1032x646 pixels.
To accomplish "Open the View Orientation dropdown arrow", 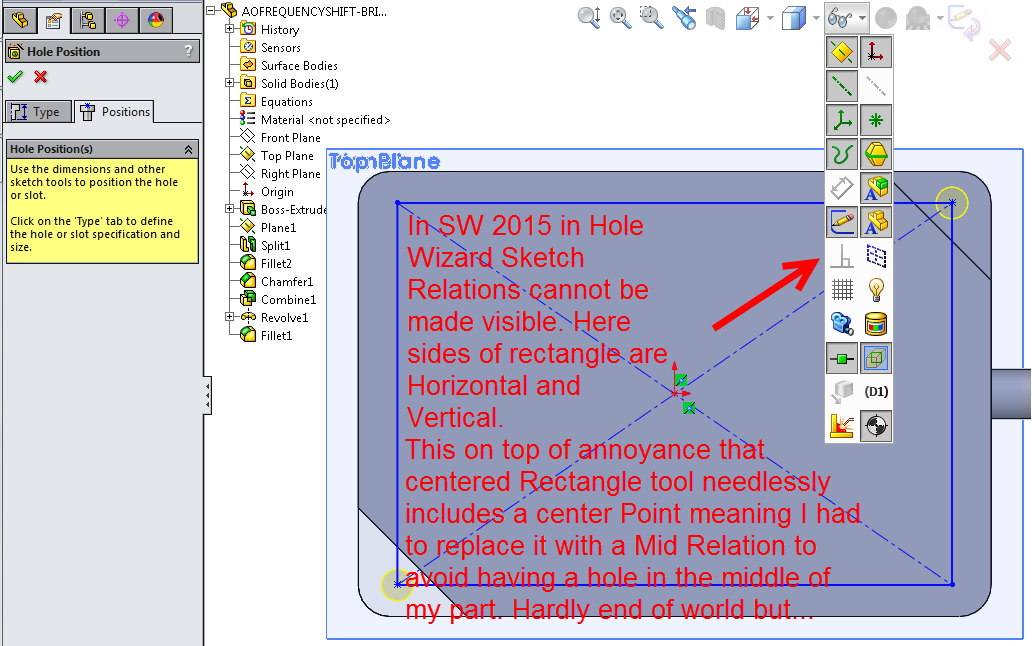I will point(770,18).
